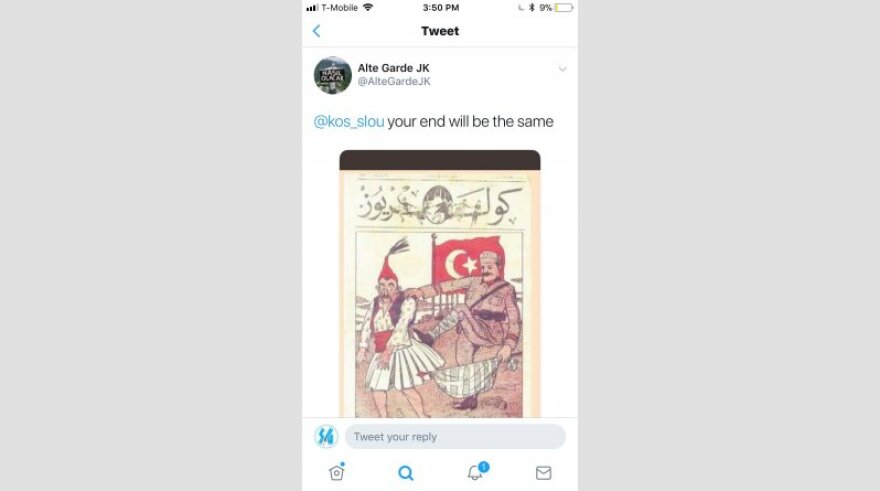Screen dimensions: 880x491
Task: Click the @kos_slou mention link
Action: point(349,122)
